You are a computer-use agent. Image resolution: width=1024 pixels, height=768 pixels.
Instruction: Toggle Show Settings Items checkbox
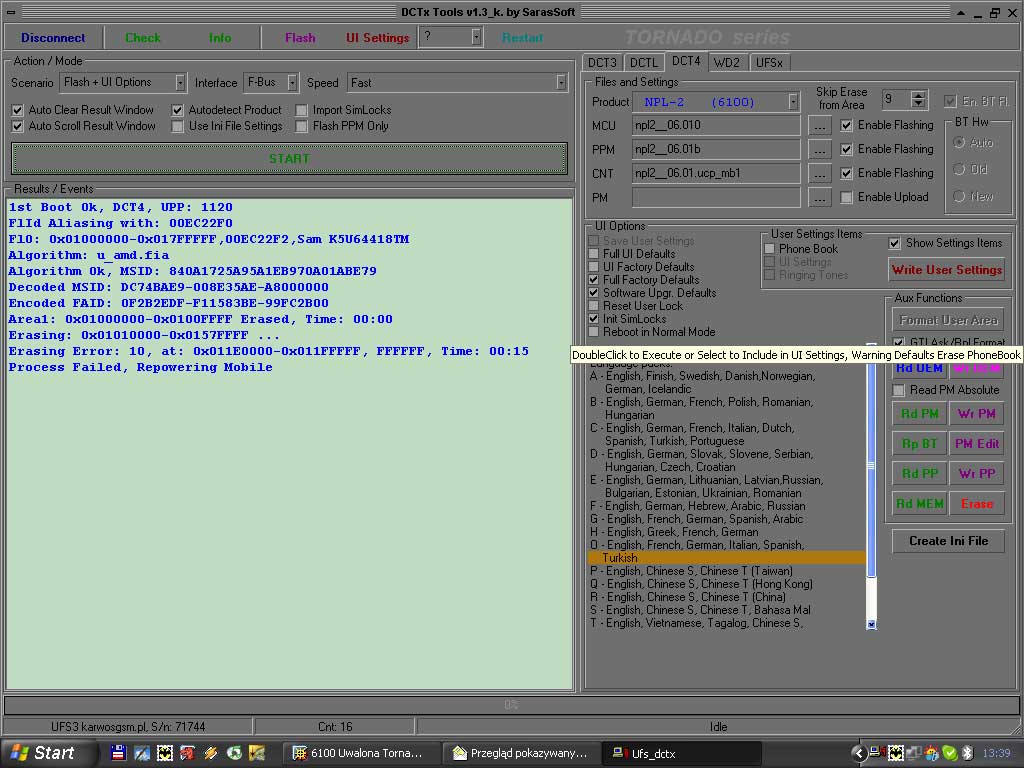tap(895, 243)
